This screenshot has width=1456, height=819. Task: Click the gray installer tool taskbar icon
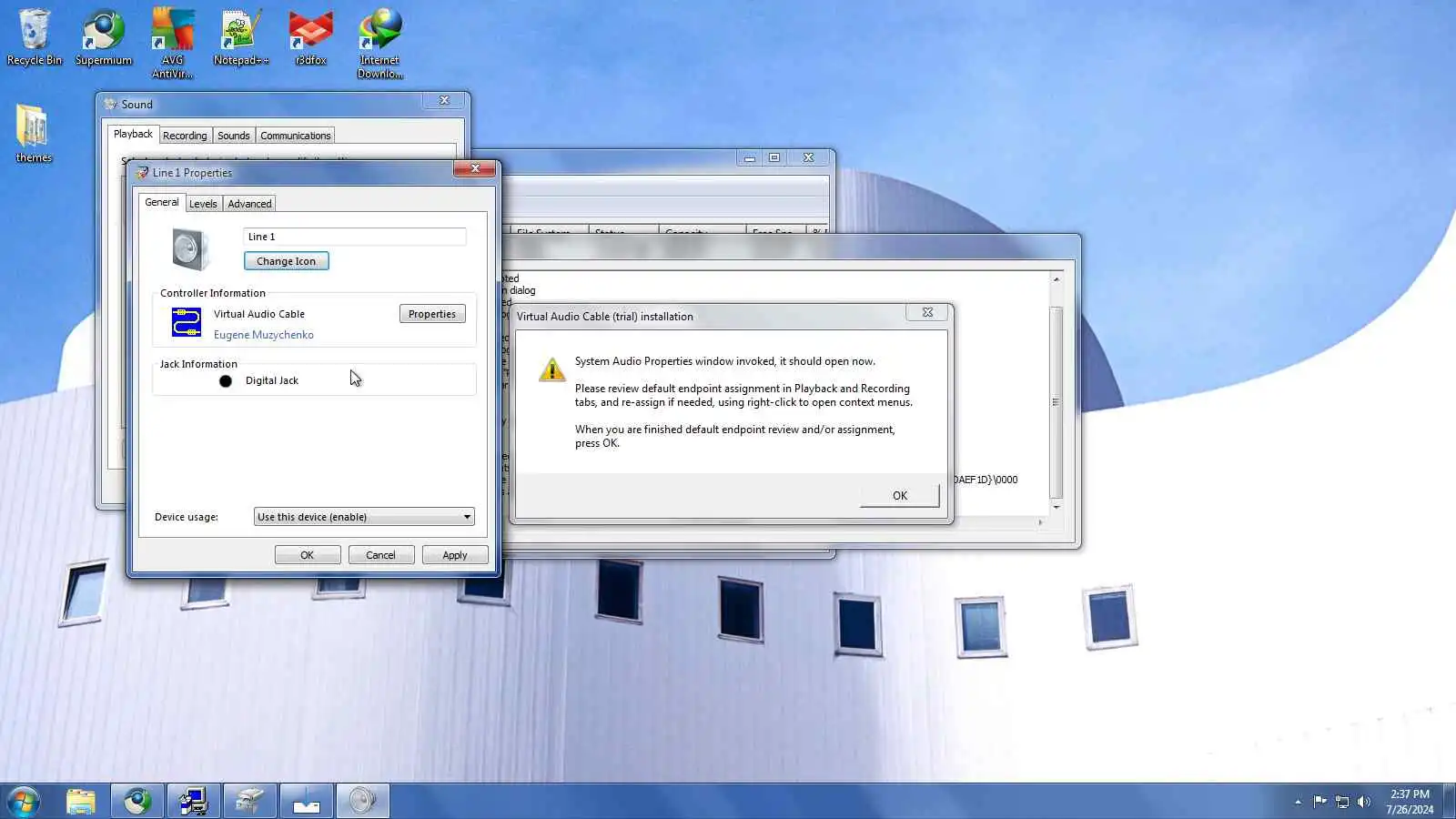250,802
